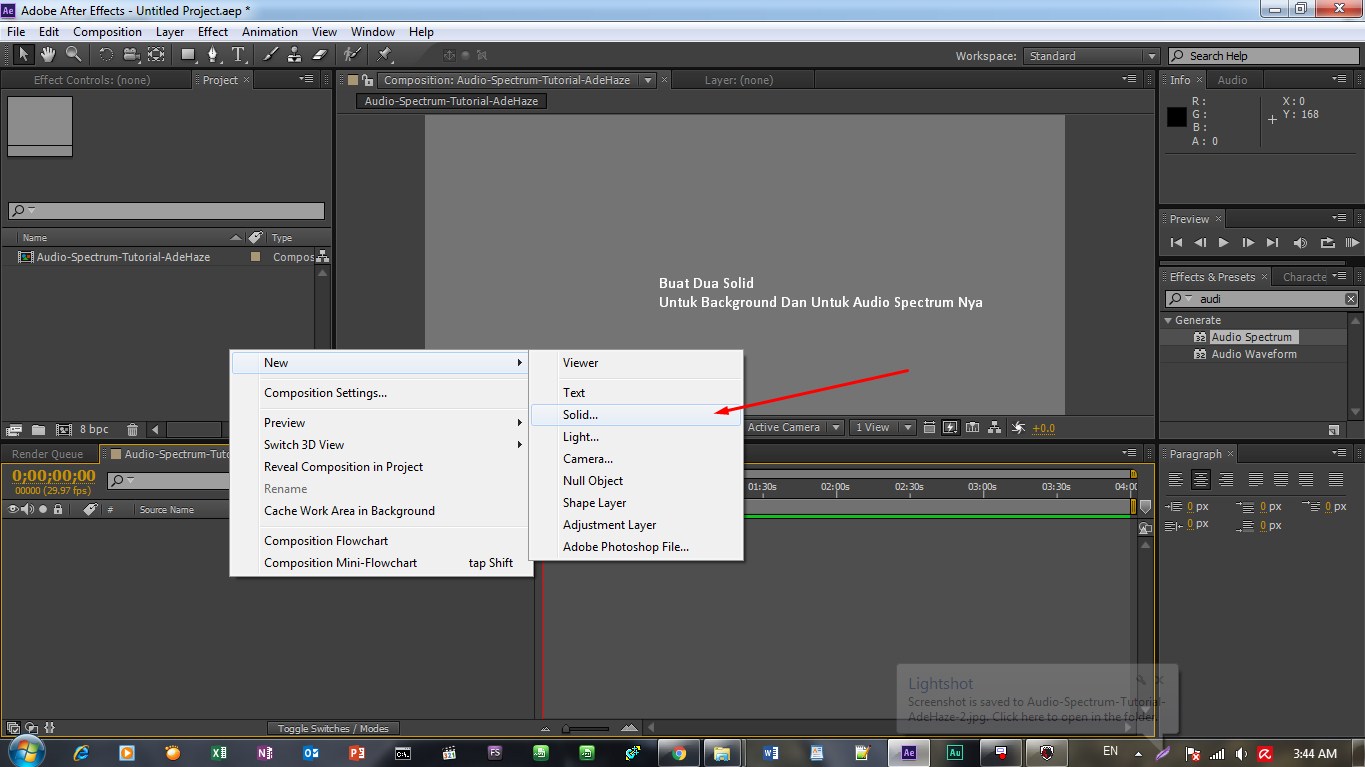This screenshot has width=1365, height=767.
Task: Click the Video eye column header in timeline
Action: click(x=13, y=510)
